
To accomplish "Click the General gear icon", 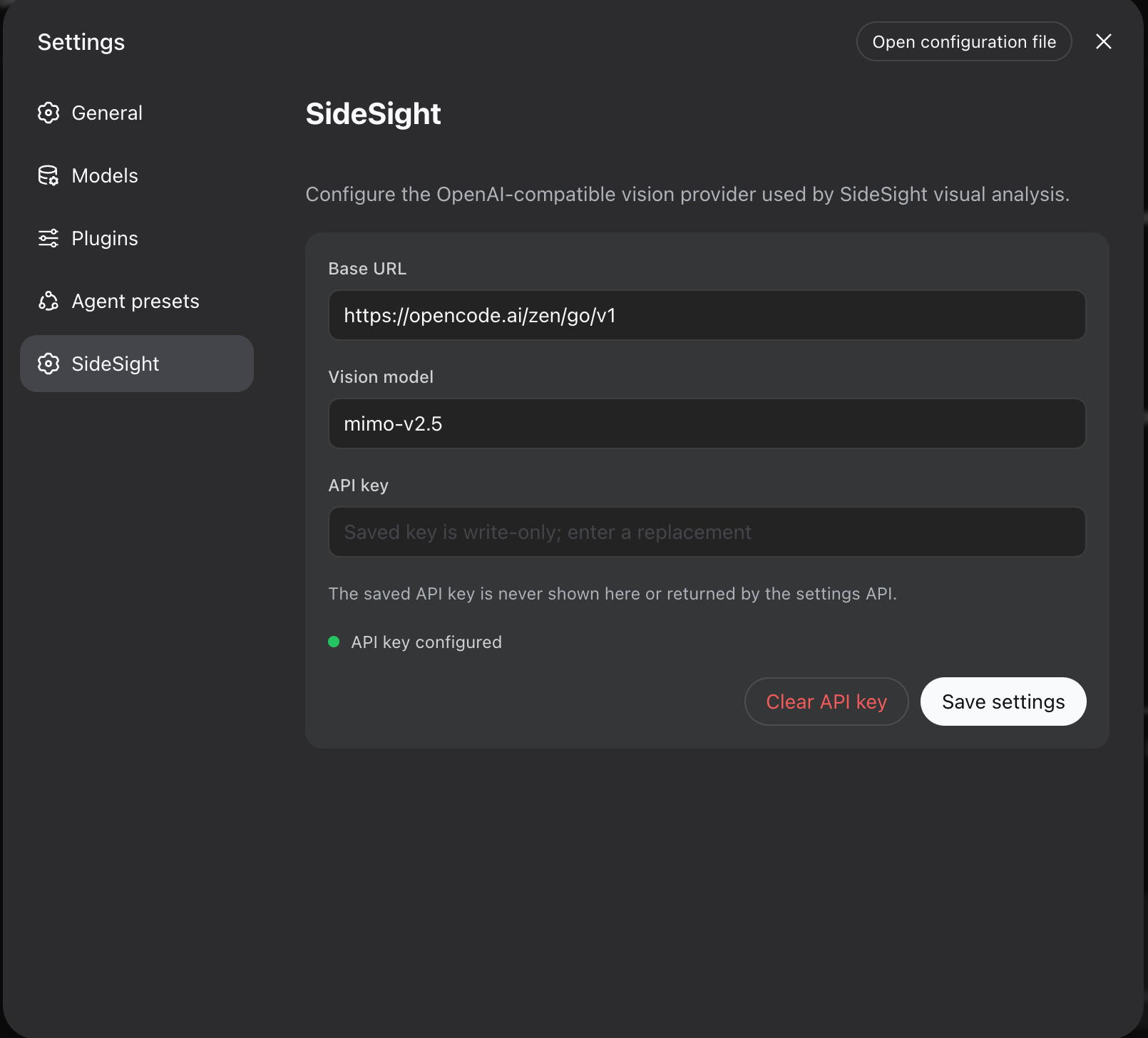I will [x=48, y=113].
